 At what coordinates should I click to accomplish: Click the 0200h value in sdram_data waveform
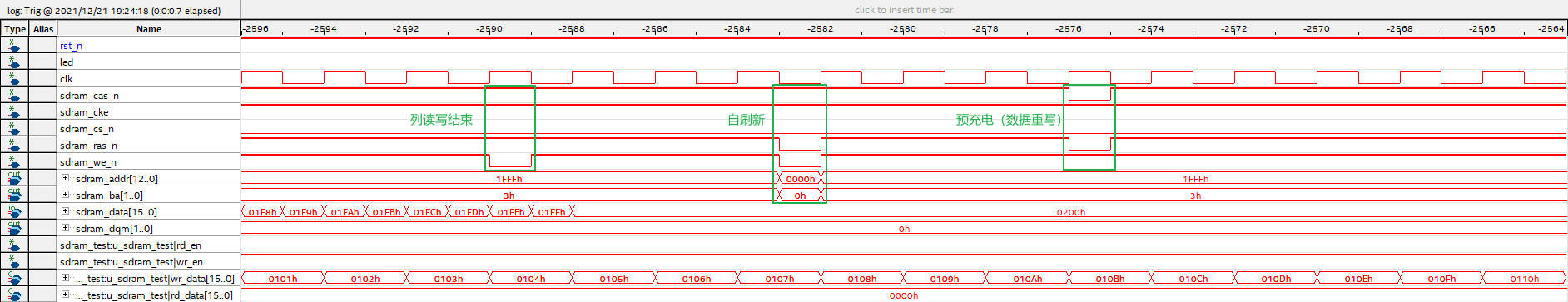pyautogui.click(x=1071, y=212)
